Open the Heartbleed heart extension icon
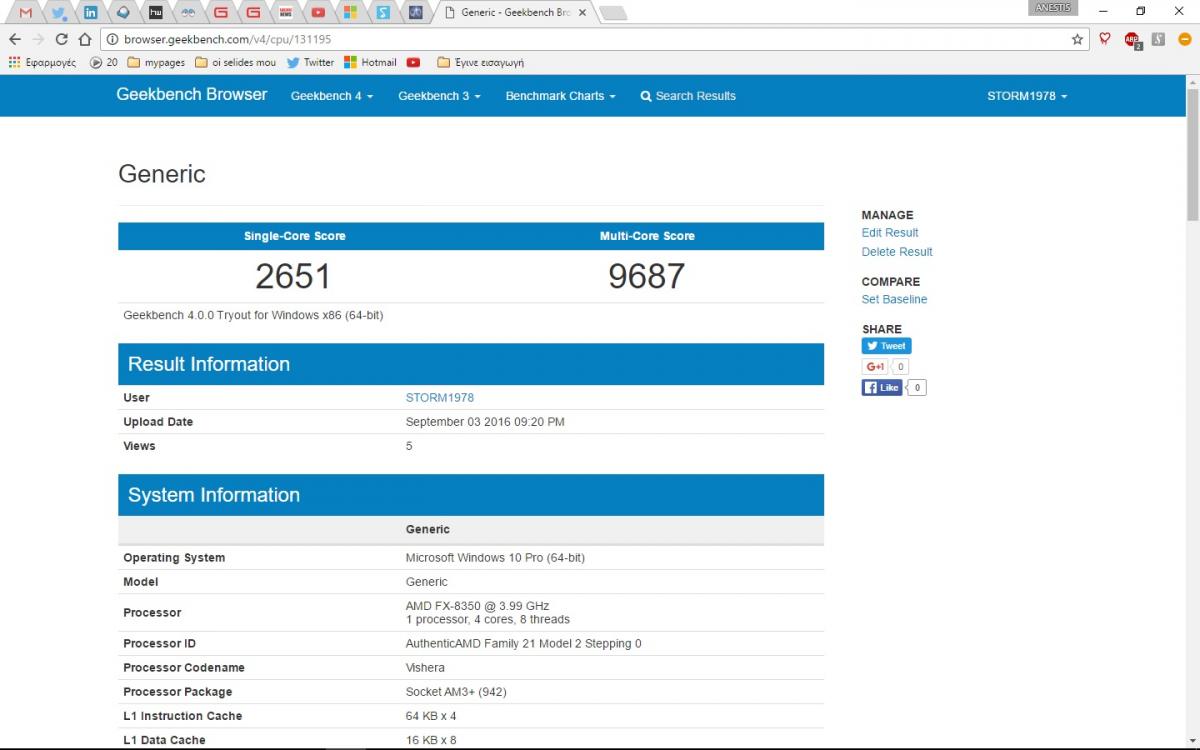This screenshot has height=750, width=1200. (1105, 39)
